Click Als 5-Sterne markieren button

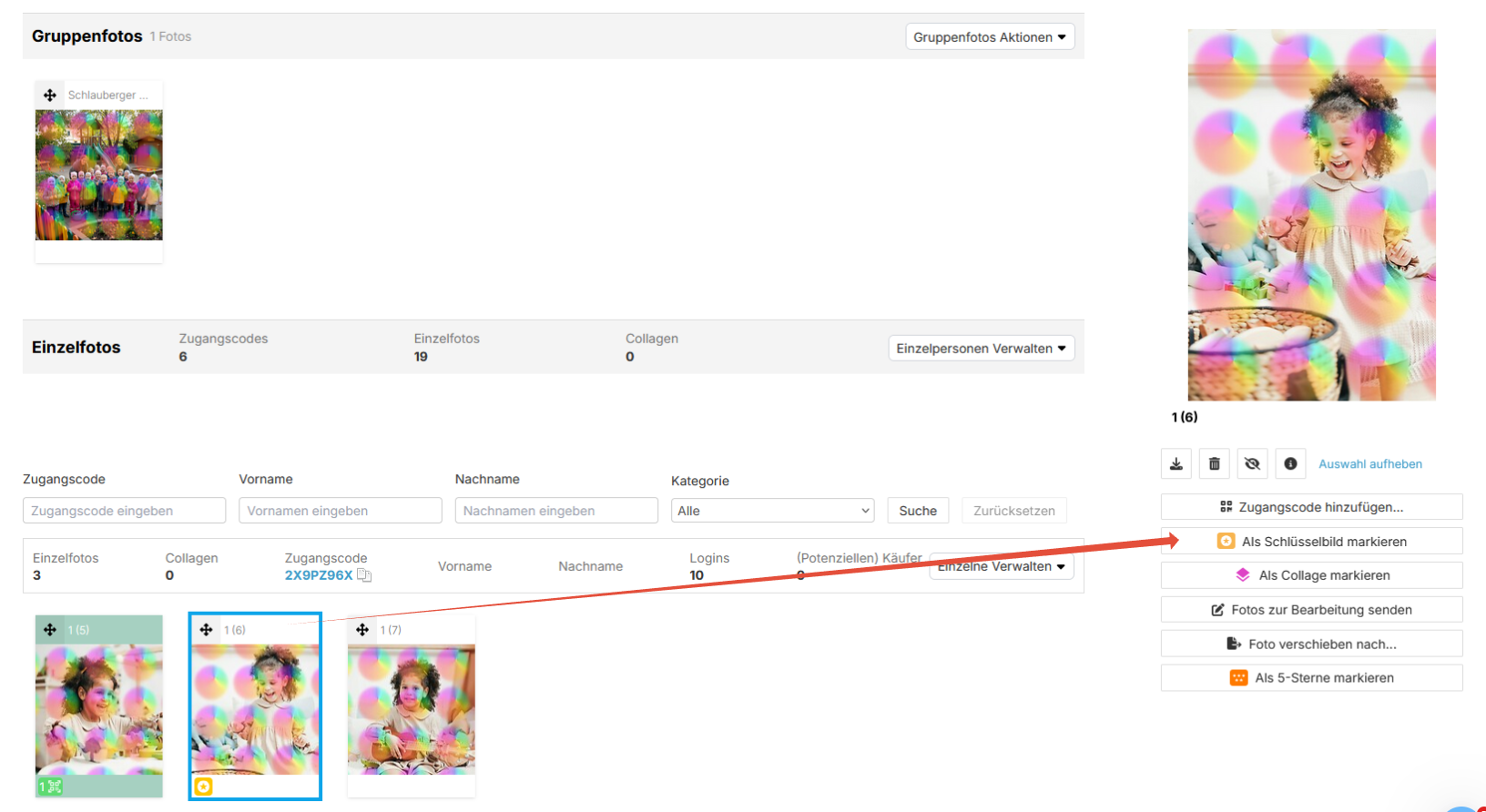pyautogui.click(x=1312, y=677)
